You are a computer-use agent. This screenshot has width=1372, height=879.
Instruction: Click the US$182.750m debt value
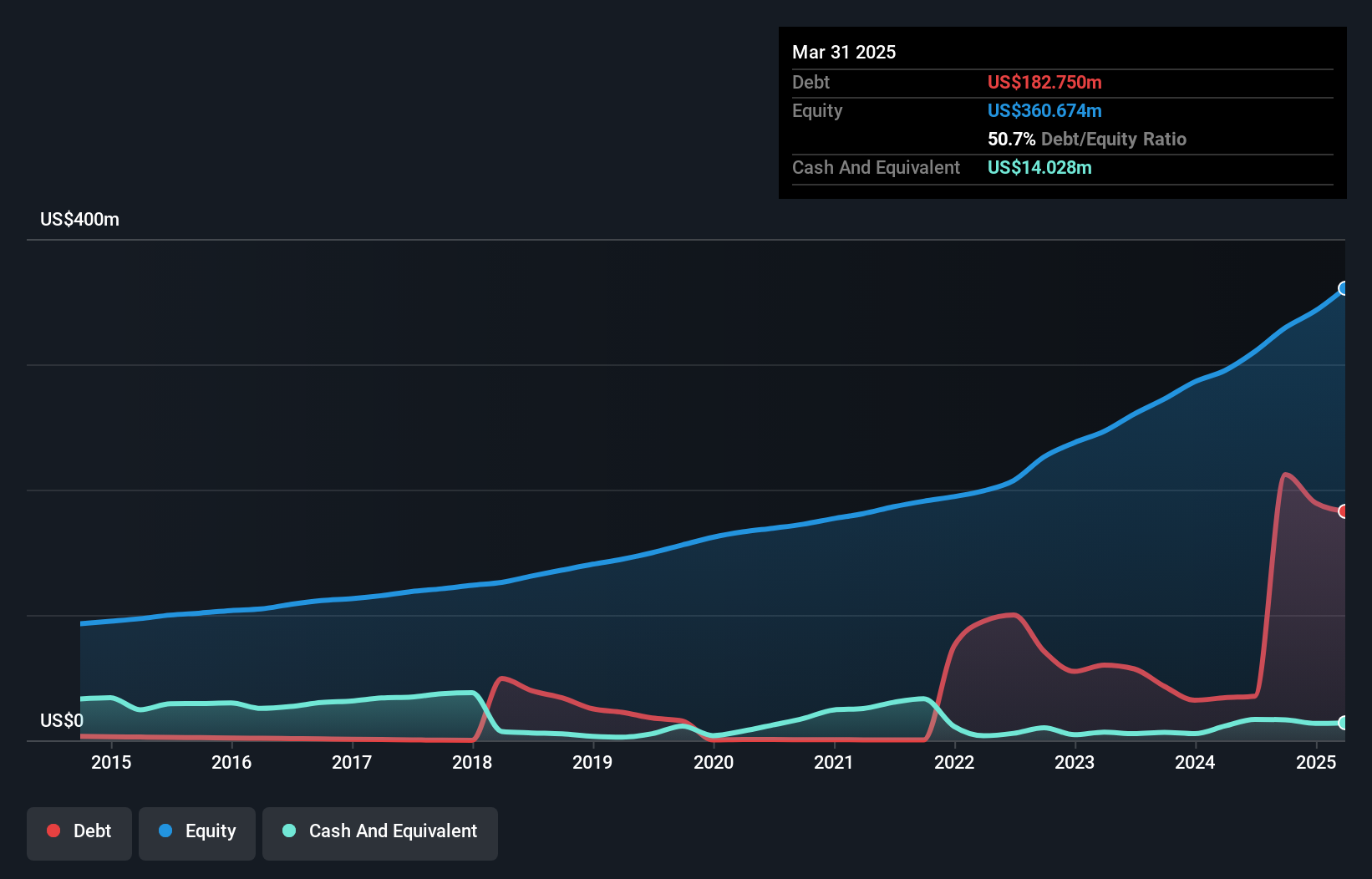1044,82
